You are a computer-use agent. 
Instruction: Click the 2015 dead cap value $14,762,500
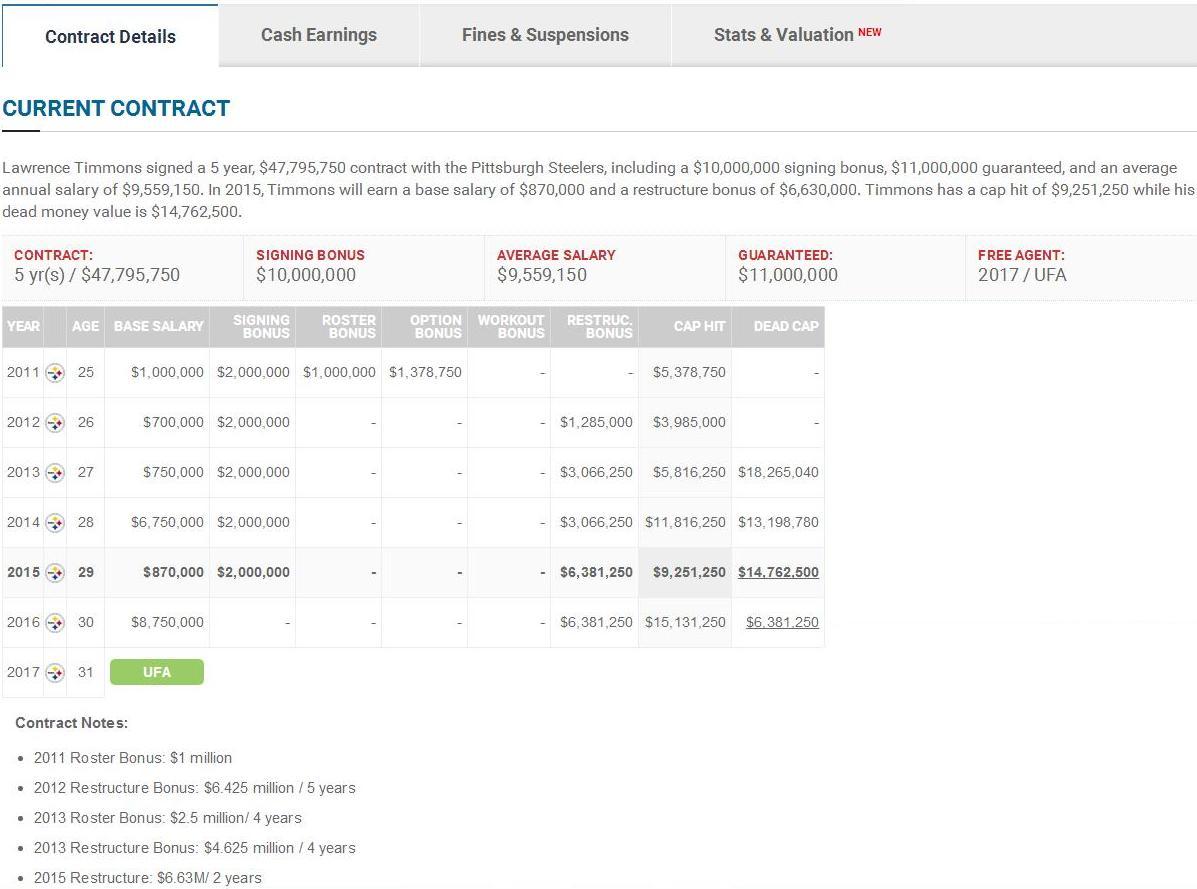[x=778, y=572]
